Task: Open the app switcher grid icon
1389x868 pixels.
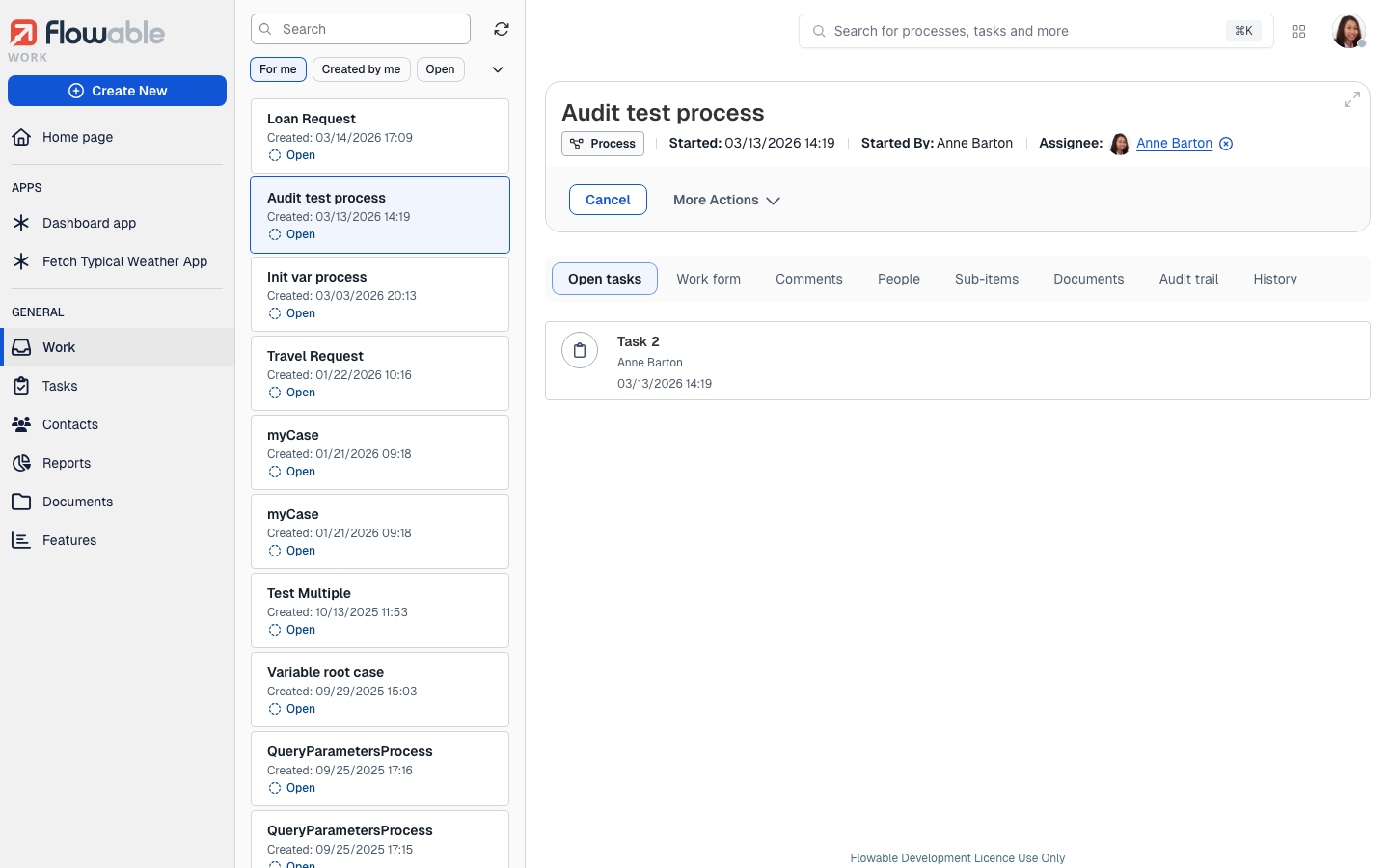Action: point(1298,31)
